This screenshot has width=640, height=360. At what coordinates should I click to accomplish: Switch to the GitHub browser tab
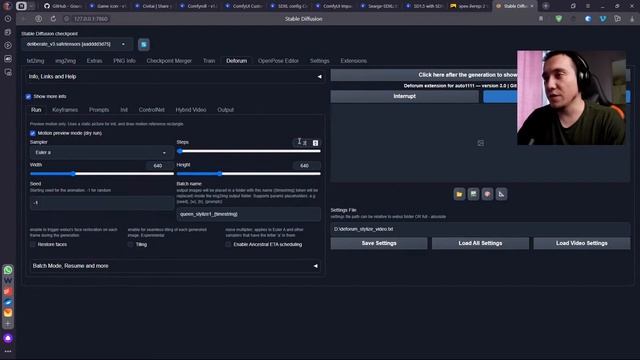[x=63, y=6]
